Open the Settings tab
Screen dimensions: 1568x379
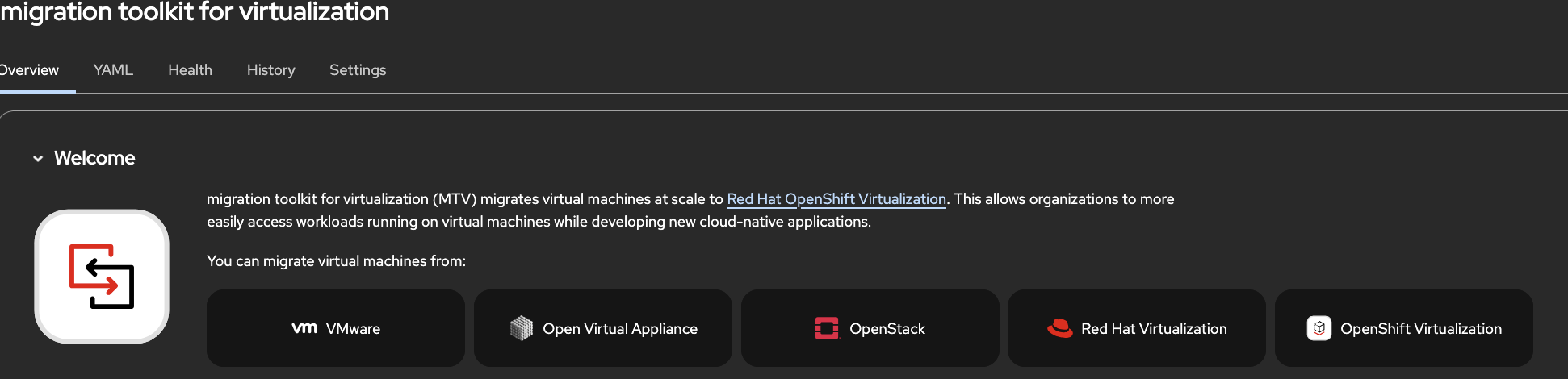(x=358, y=70)
